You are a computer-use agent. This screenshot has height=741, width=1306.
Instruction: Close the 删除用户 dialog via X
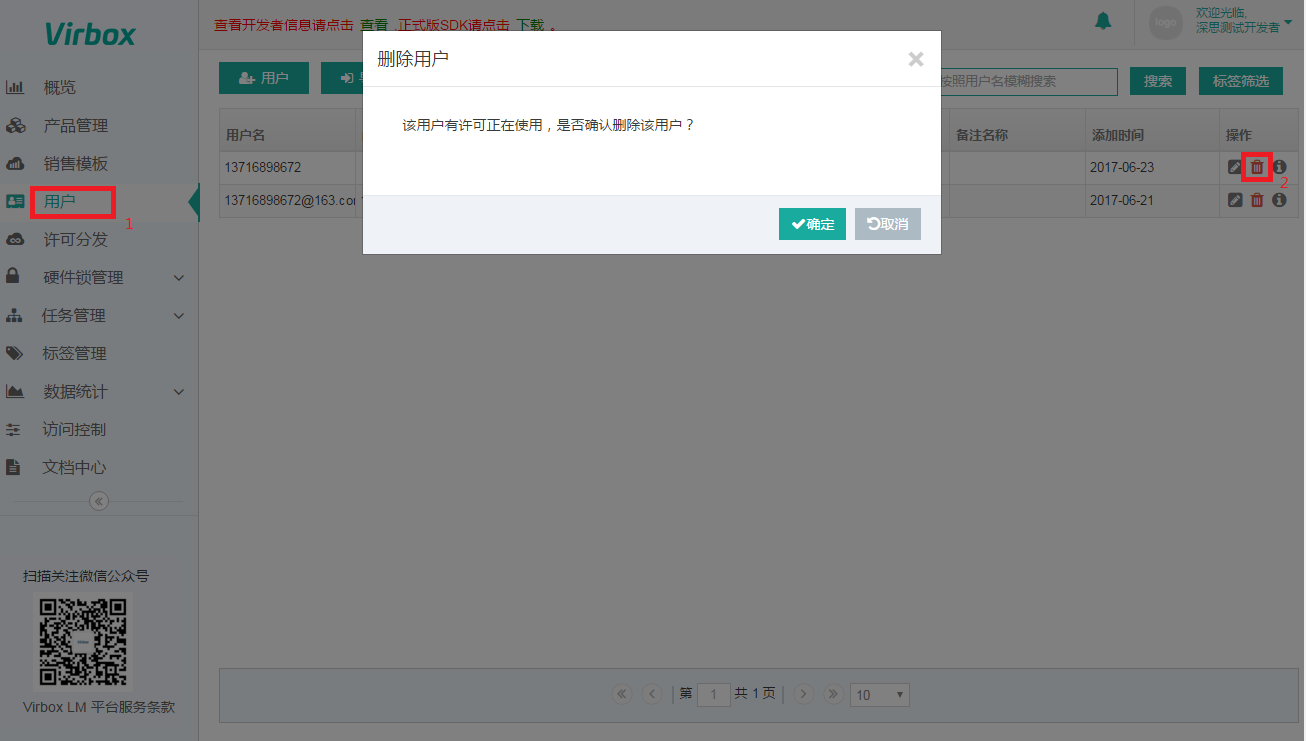[915, 59]
